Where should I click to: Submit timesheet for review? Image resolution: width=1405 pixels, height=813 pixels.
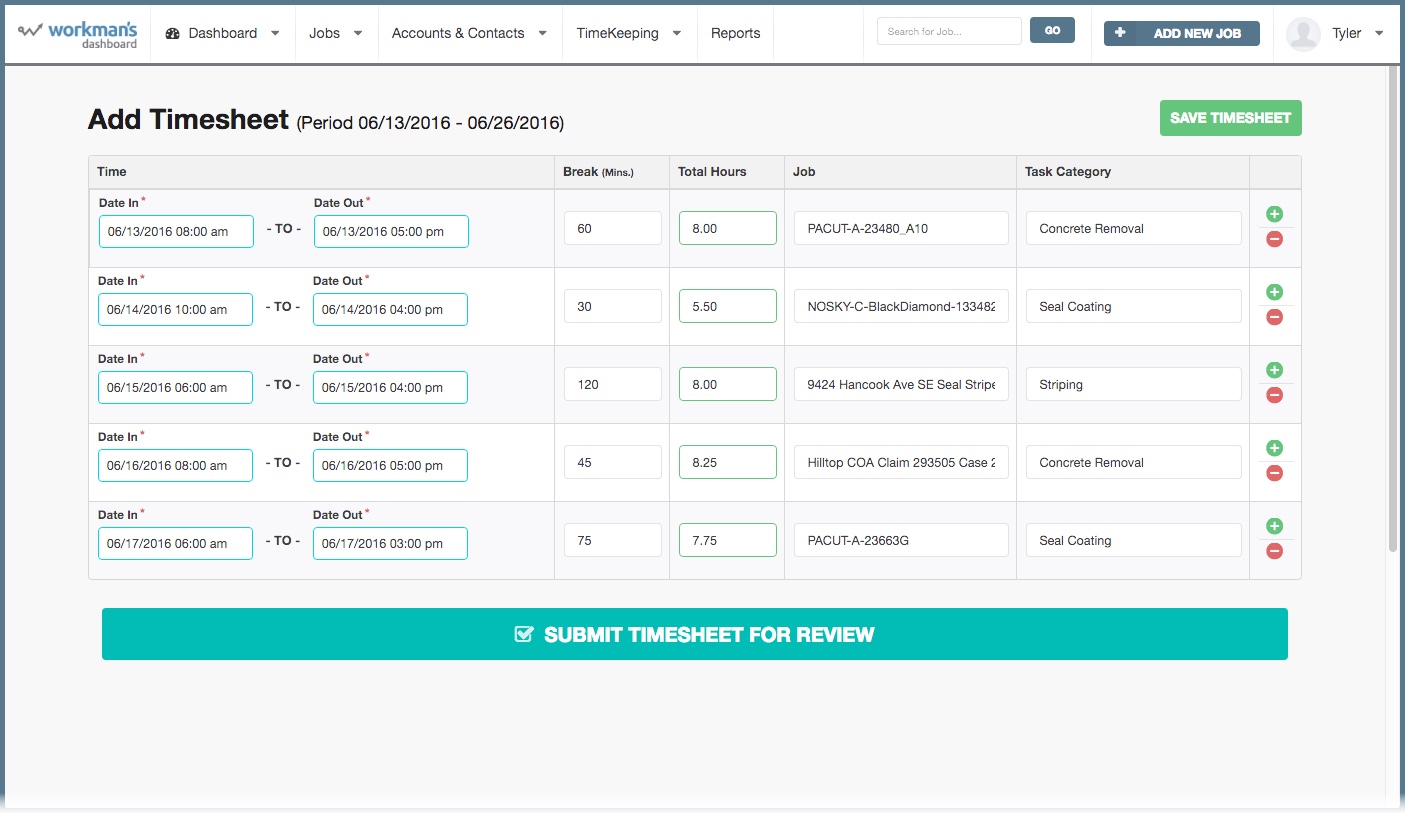click(695, 634)
